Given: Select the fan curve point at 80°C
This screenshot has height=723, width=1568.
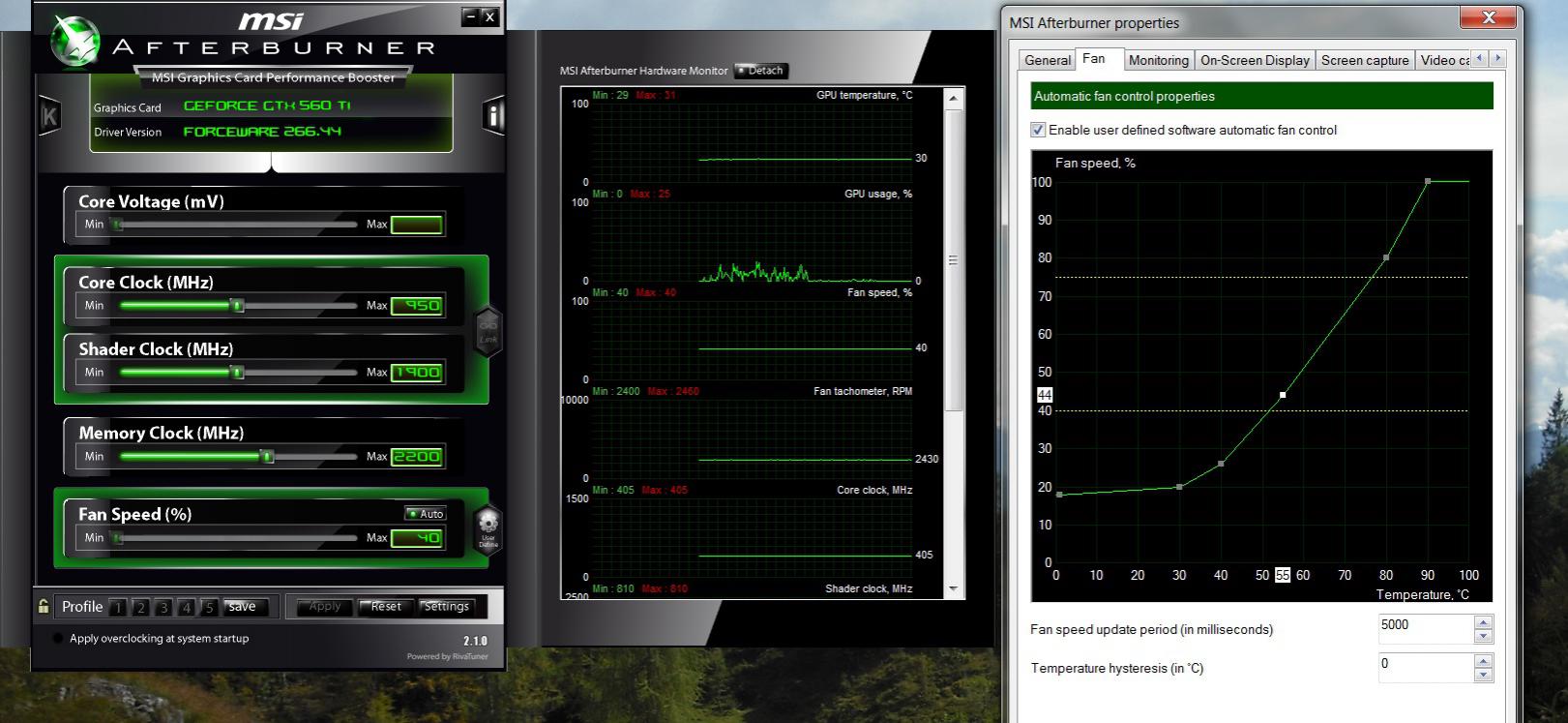Looking at the screenshot, I should (x=1386, y=257).
